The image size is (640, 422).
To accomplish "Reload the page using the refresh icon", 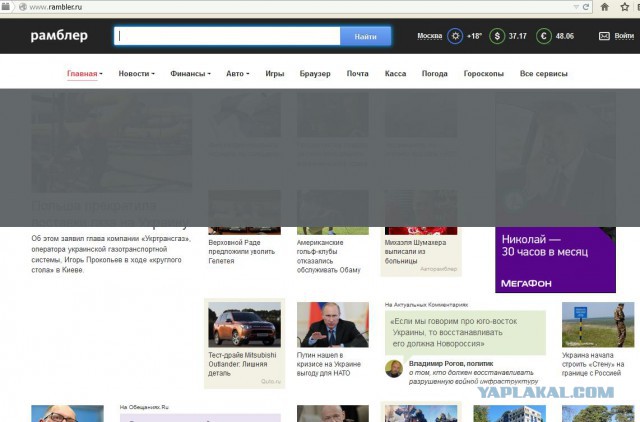I will pyautogui.click(x=586, y=7).
